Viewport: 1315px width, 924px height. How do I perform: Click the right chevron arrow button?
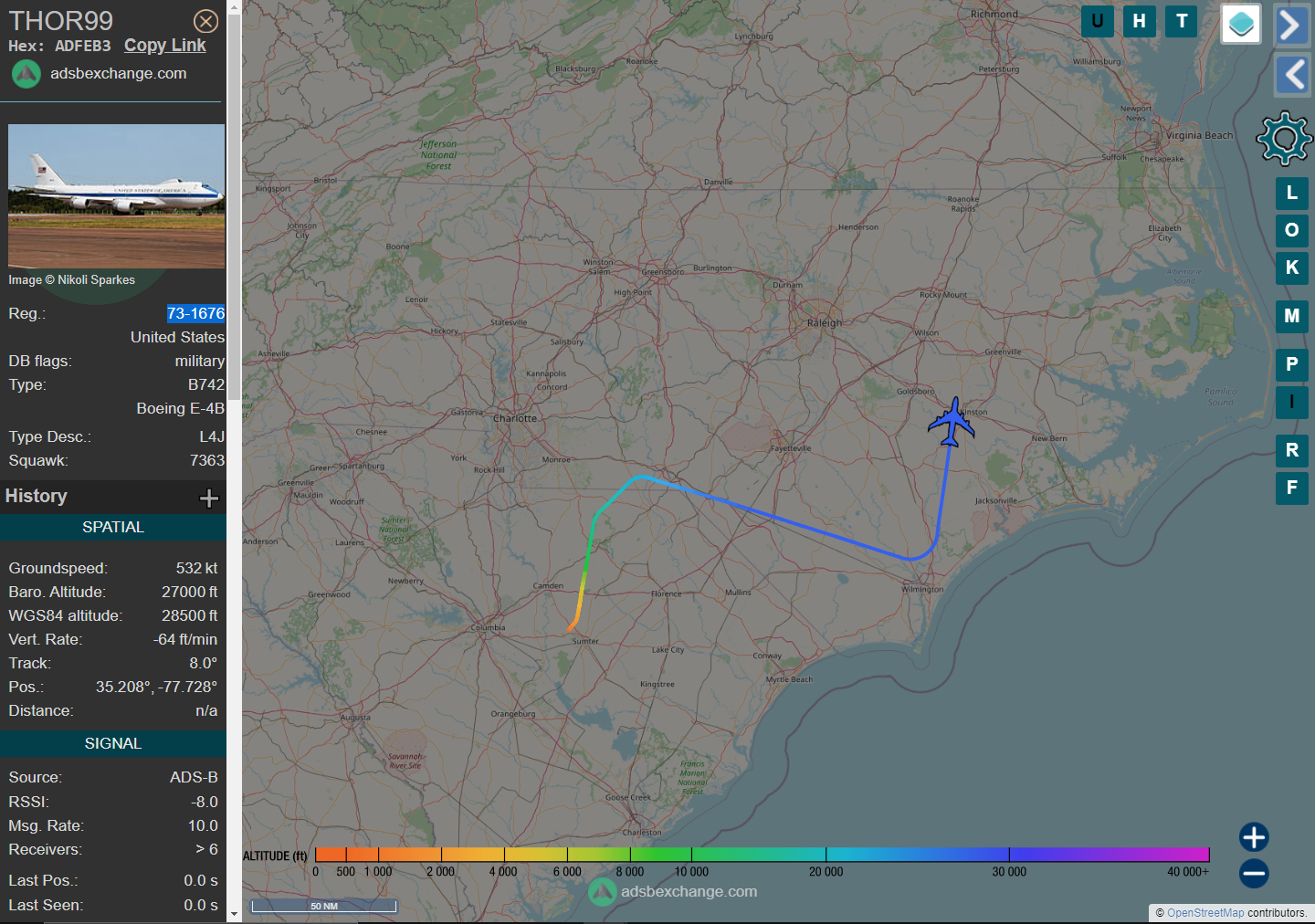point(1292,26)
